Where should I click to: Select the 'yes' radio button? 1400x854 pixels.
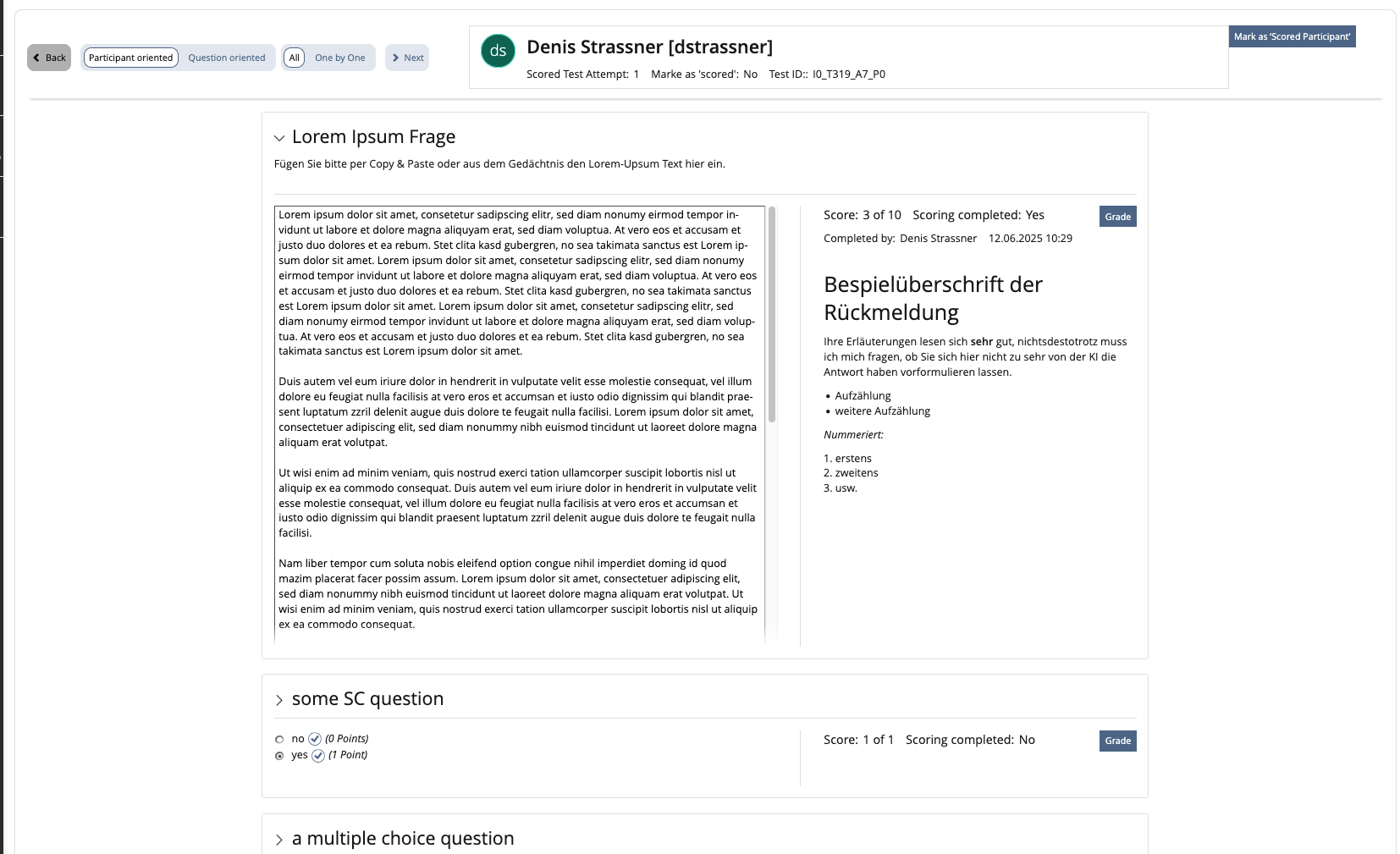279,756
